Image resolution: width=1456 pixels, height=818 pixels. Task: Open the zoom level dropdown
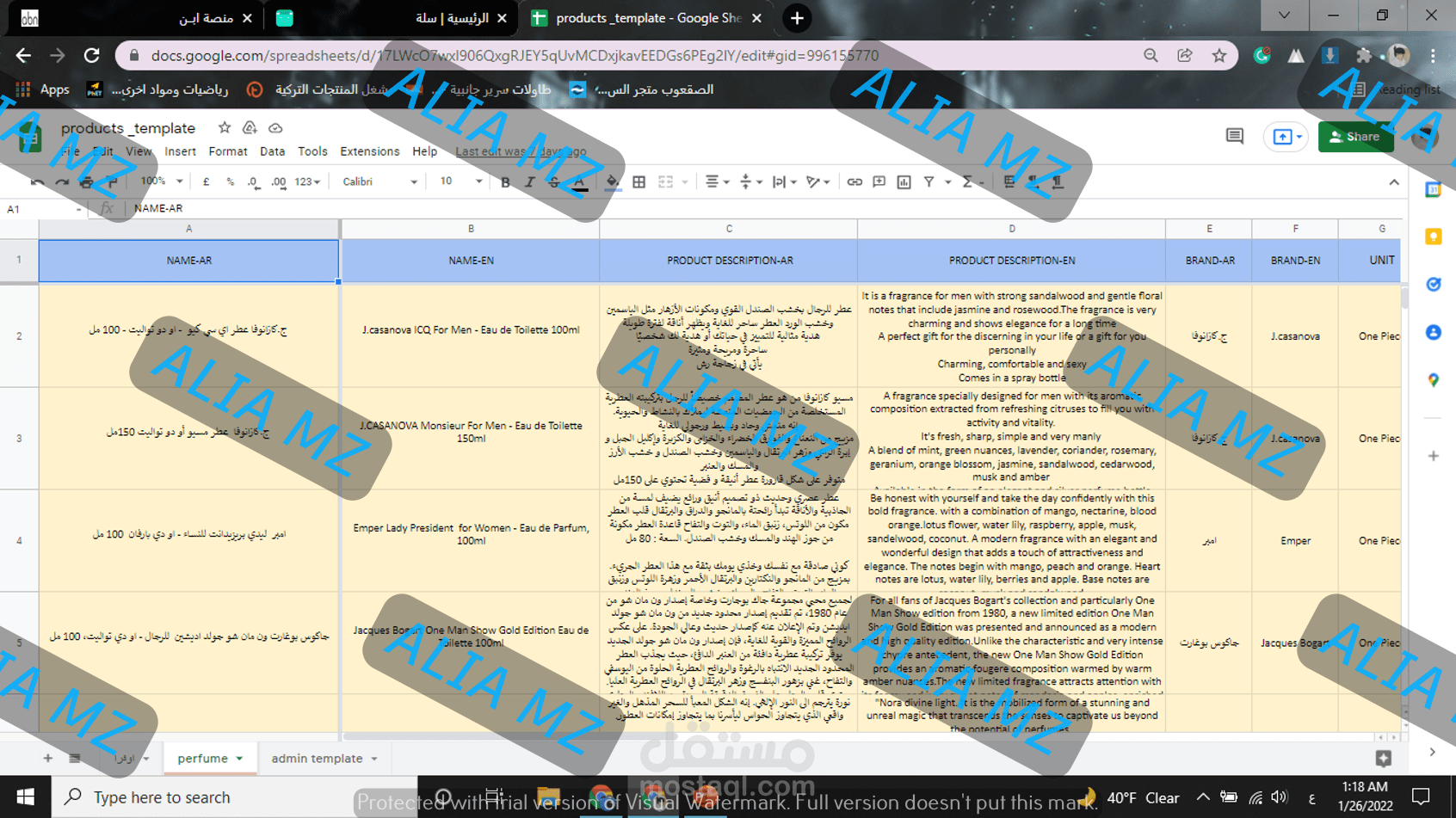[x=161, y=181]
